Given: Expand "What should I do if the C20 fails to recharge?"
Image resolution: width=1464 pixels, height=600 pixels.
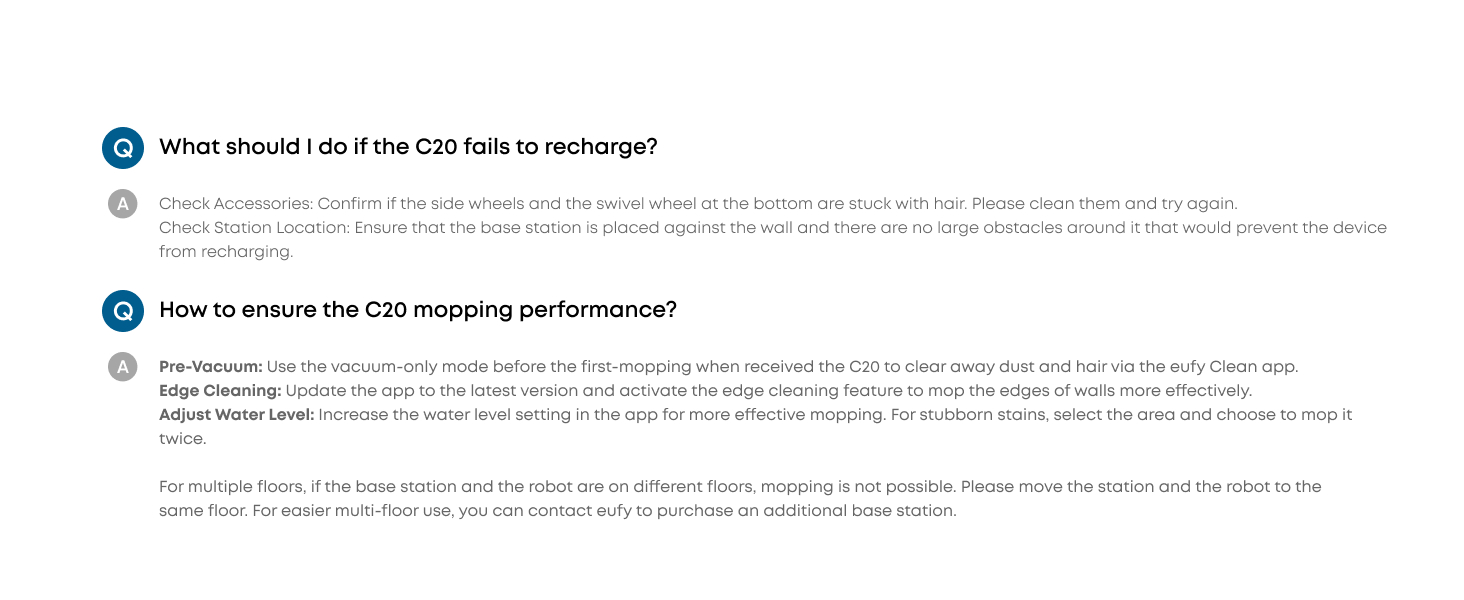Looking at the screenshot, I should click(408, 147).
